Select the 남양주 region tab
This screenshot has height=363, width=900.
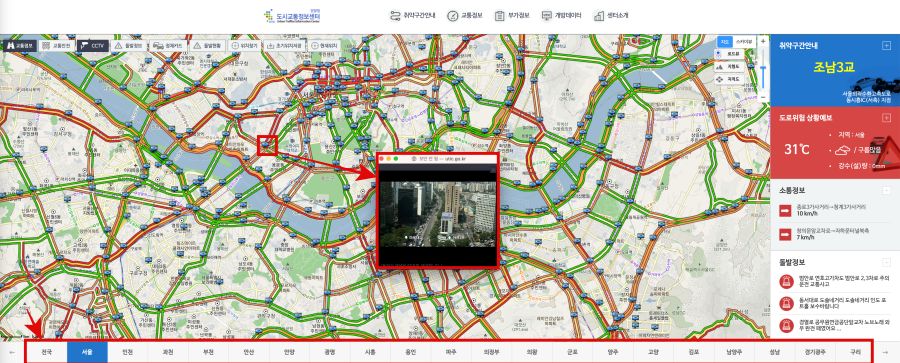coord(734,352)
